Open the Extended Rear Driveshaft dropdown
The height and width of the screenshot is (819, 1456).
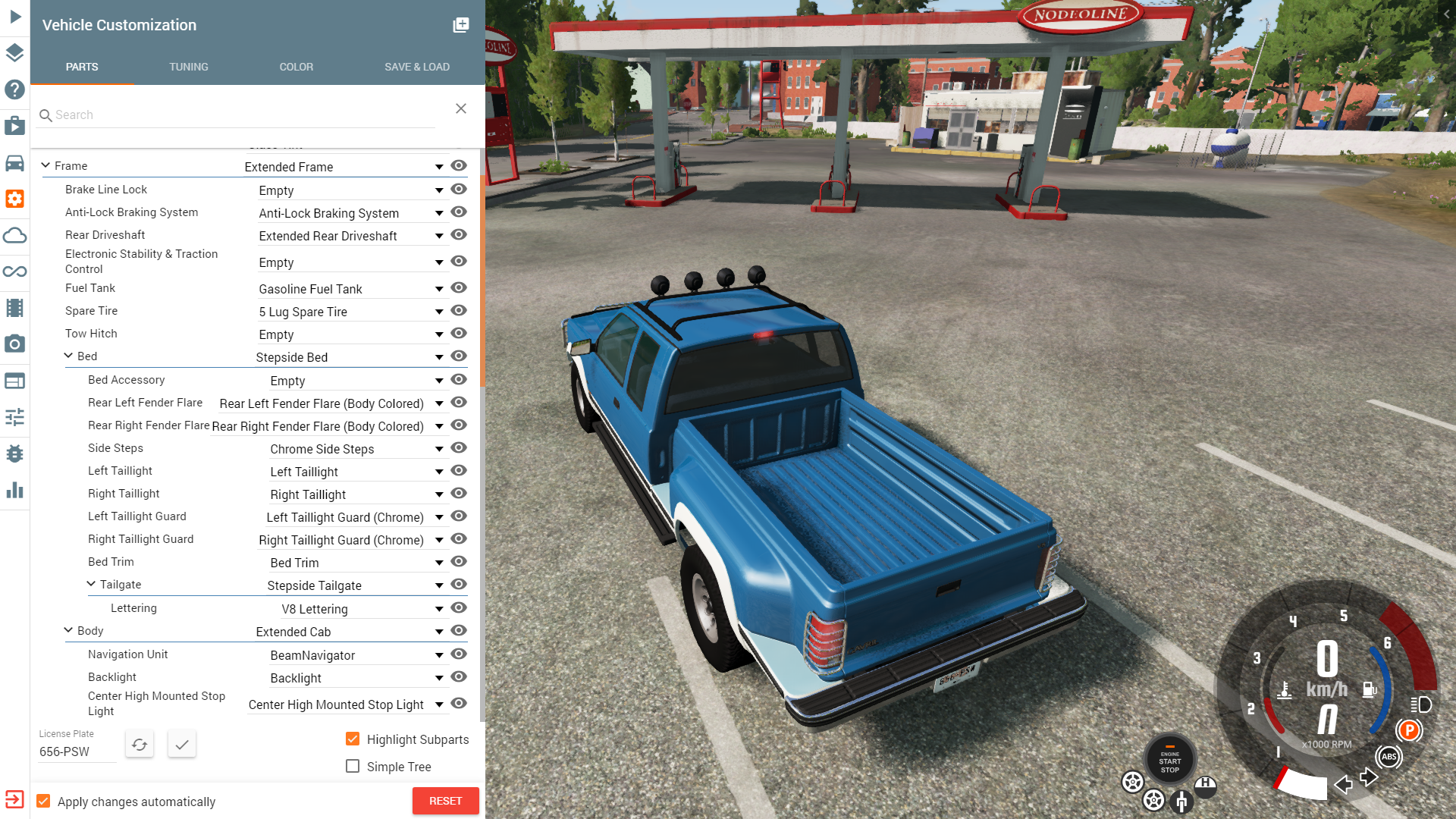tap(352, 236)
